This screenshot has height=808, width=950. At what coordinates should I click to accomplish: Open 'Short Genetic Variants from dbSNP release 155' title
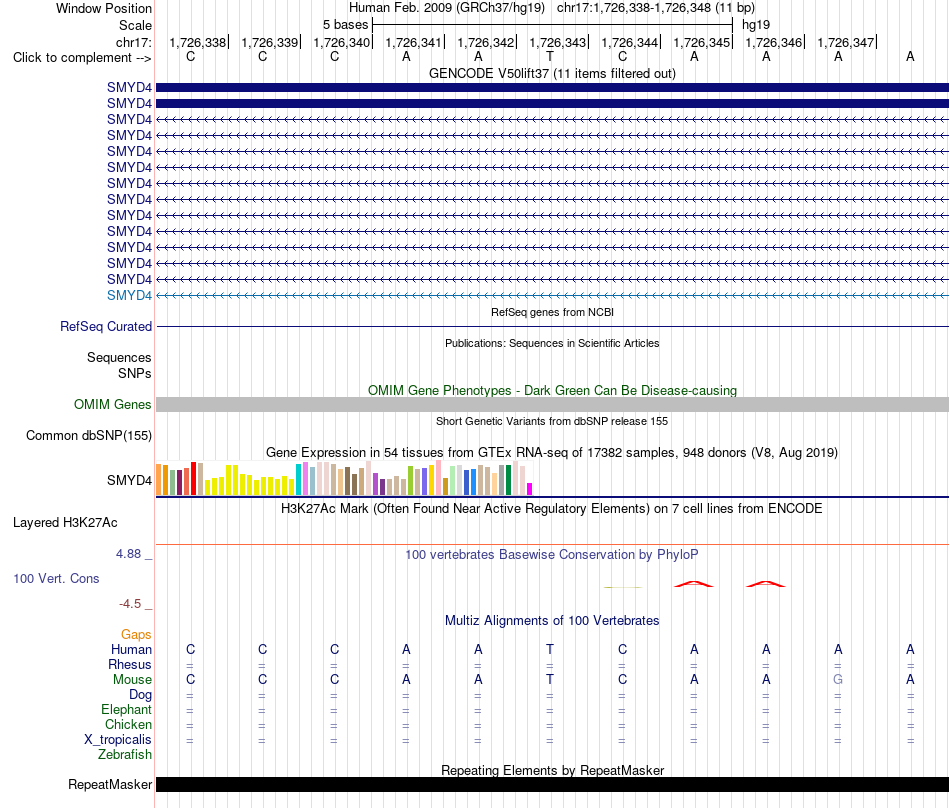click(x=552, y=422)
